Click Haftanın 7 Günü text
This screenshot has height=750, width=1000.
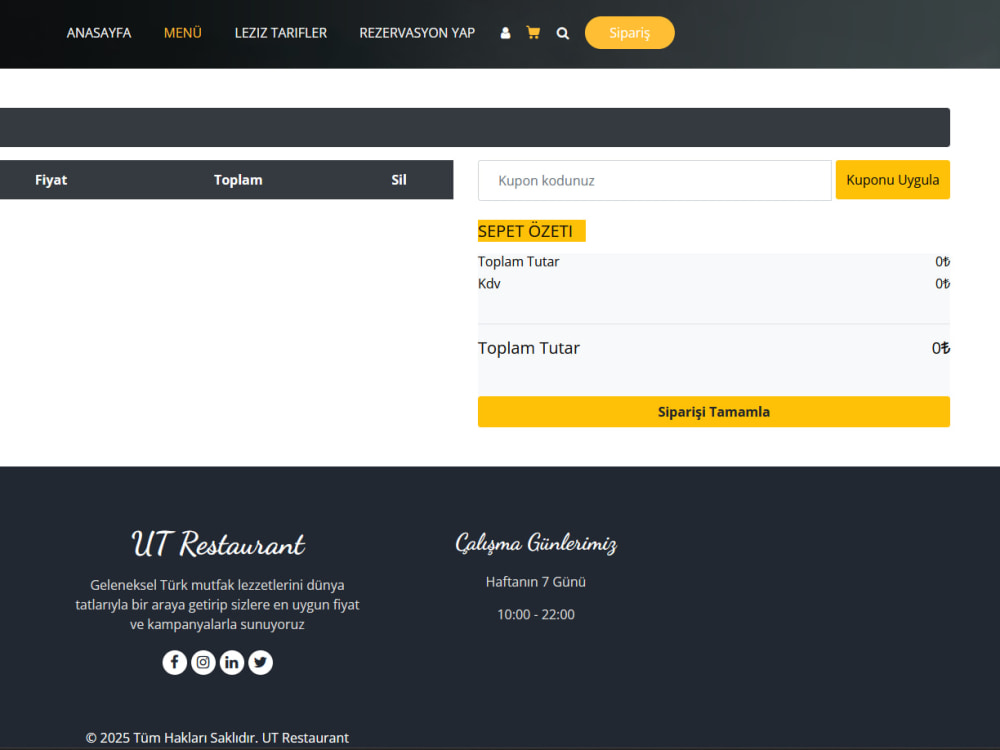tap(536, 582)
